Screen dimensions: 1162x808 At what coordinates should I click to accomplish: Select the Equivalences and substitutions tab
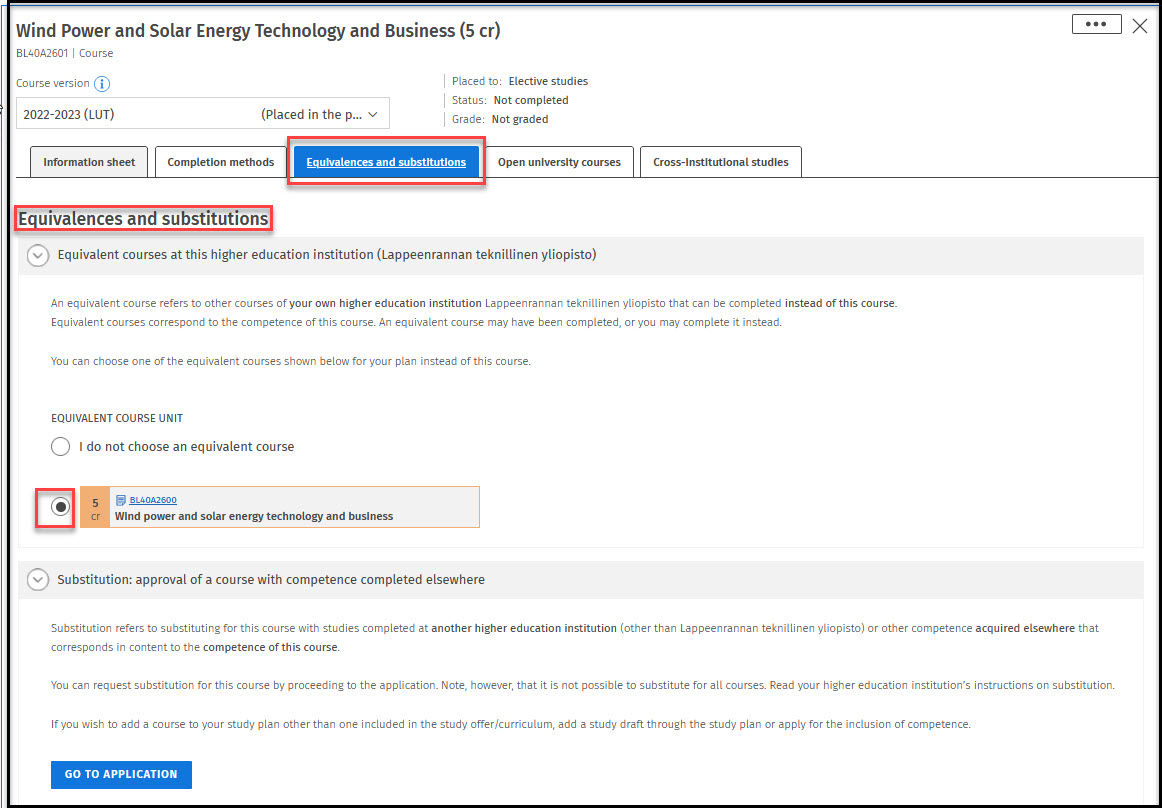coord(386,162)
